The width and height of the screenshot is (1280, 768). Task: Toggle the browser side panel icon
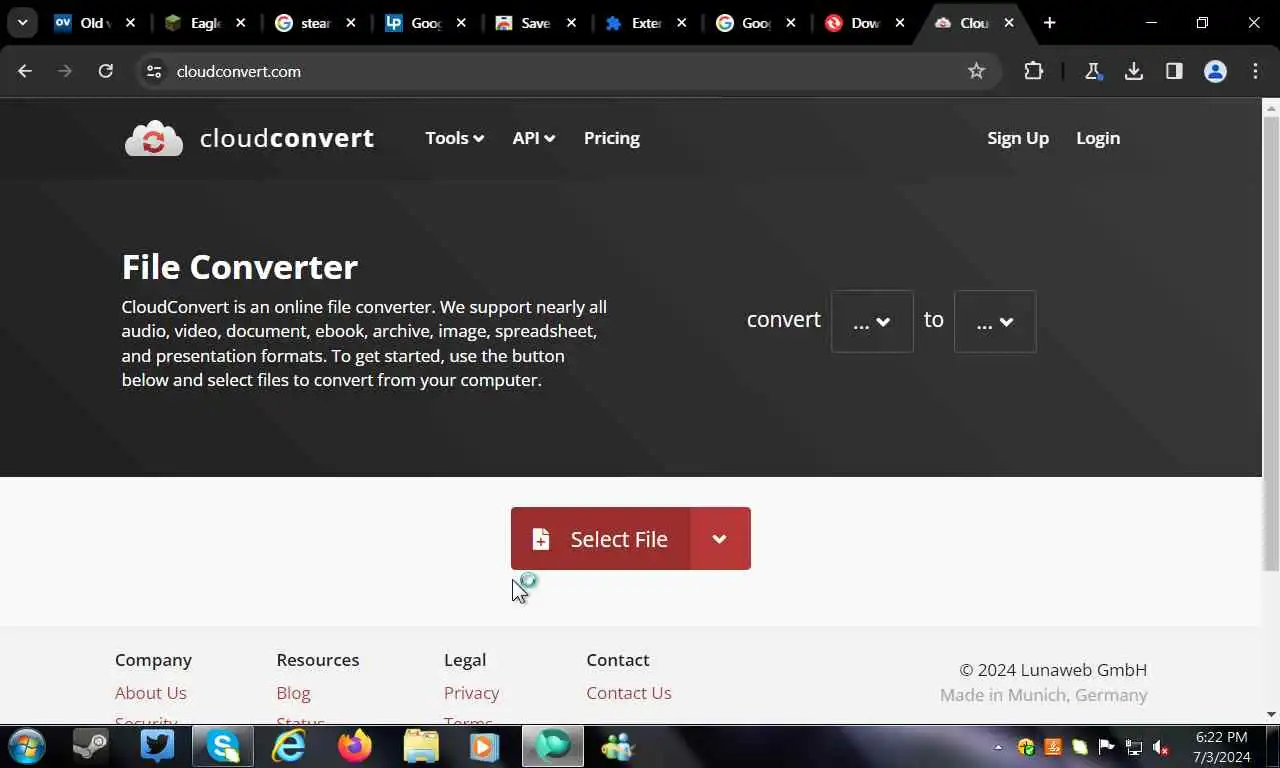tap(1174, 71)
